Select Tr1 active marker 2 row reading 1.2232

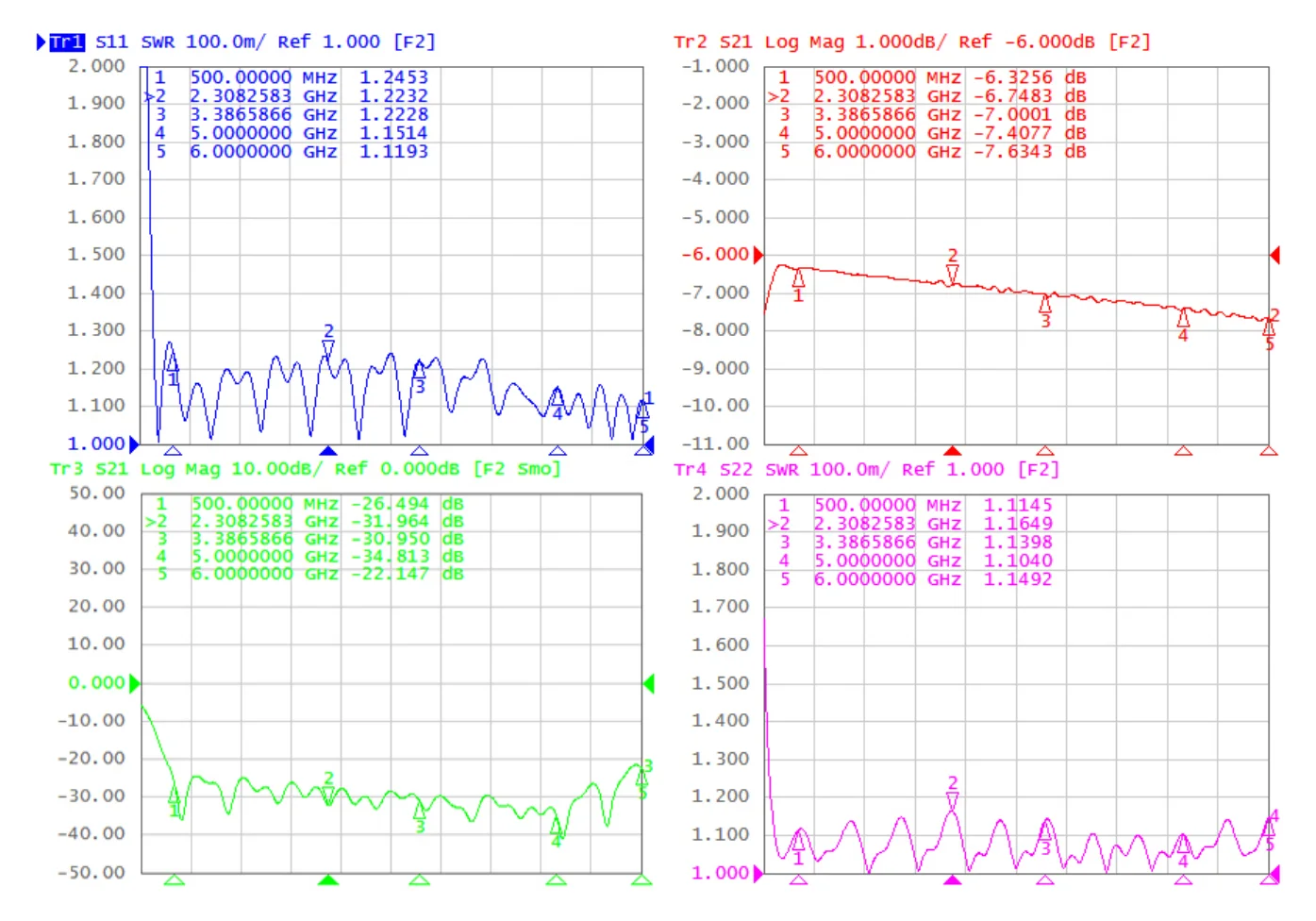click(x=286, y=96)
